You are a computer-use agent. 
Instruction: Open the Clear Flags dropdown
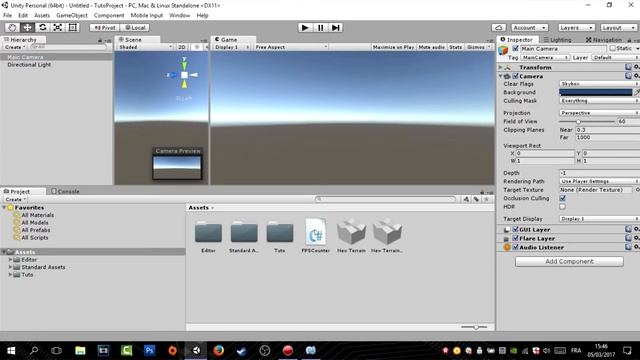[599, 84]
